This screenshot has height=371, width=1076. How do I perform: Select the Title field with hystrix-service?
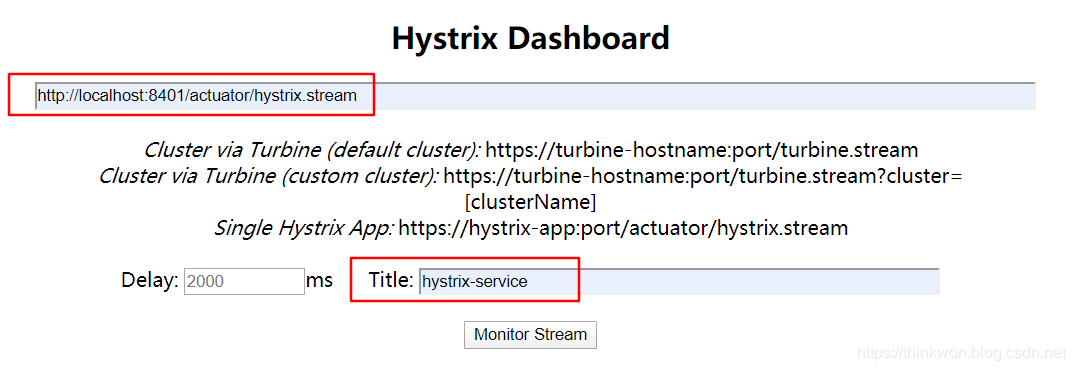(x=679, y=281)
